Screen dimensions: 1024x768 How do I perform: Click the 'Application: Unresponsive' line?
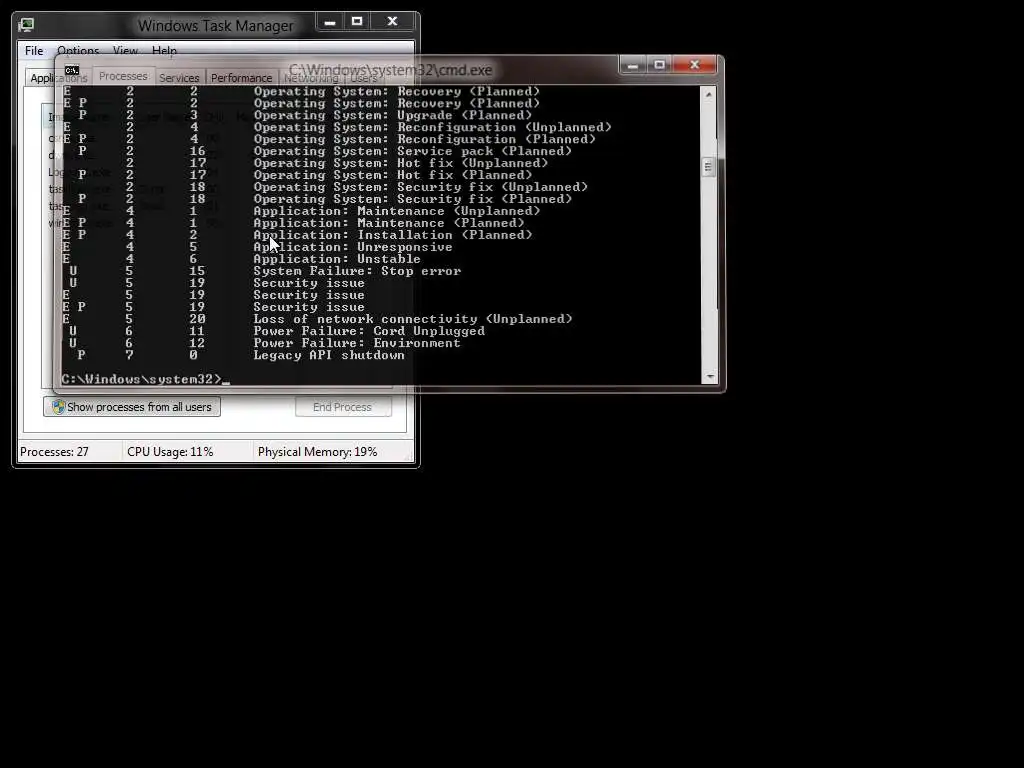(x=353, y=248)
